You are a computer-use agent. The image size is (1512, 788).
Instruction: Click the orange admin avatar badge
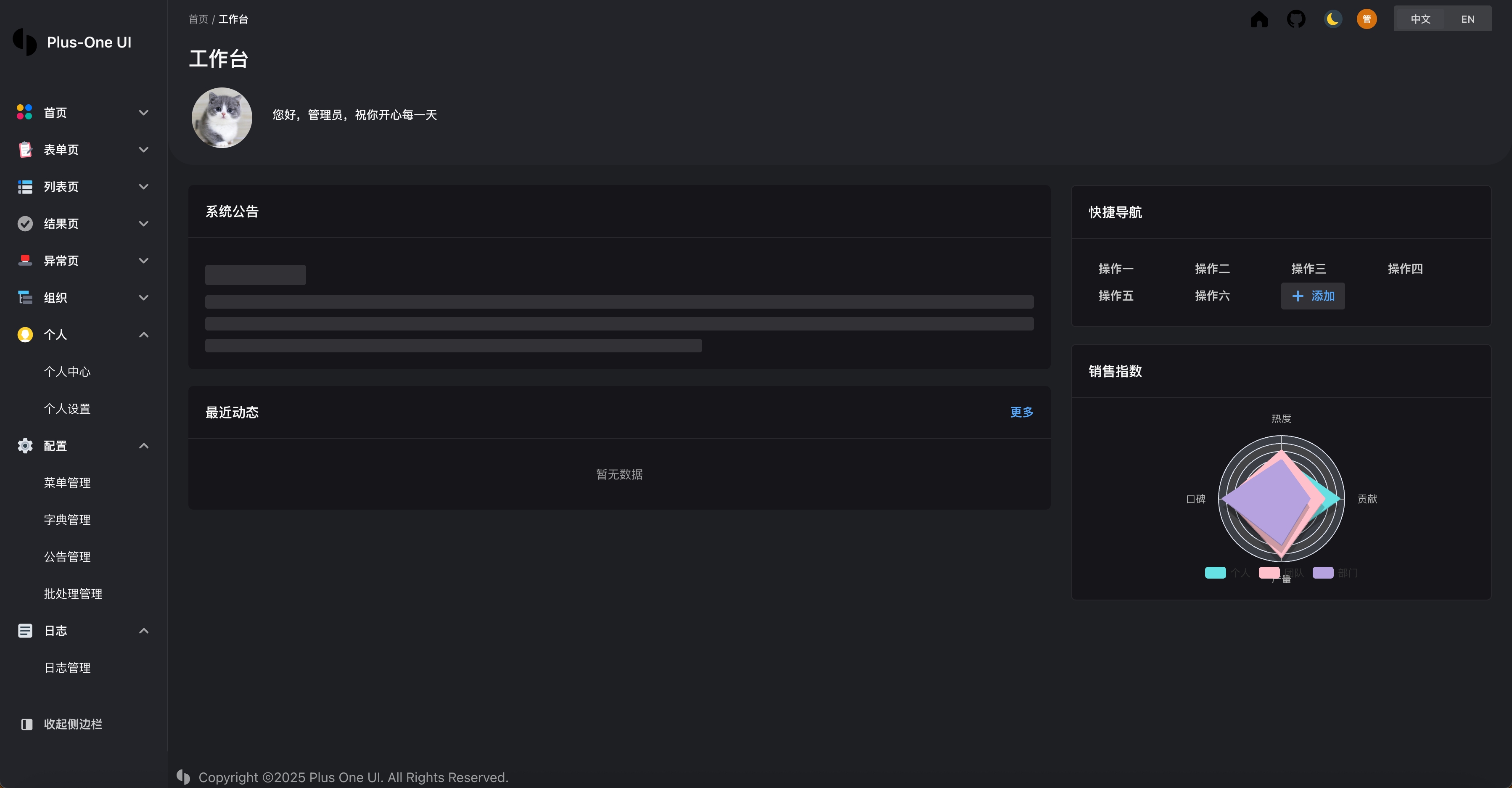[x=1367, y=19]
